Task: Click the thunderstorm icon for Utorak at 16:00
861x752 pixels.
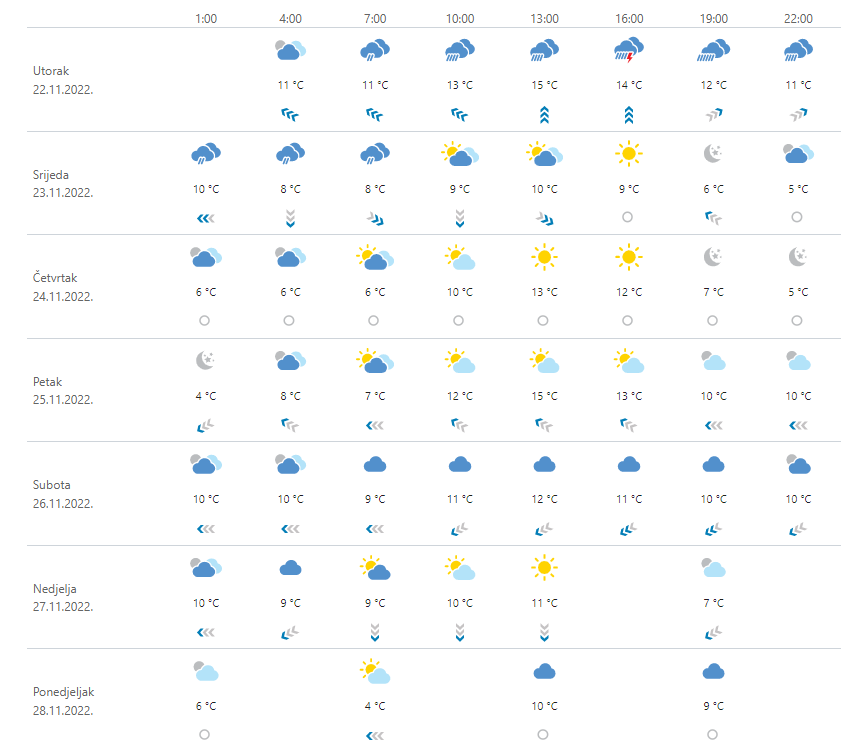Action: [628, 50]
